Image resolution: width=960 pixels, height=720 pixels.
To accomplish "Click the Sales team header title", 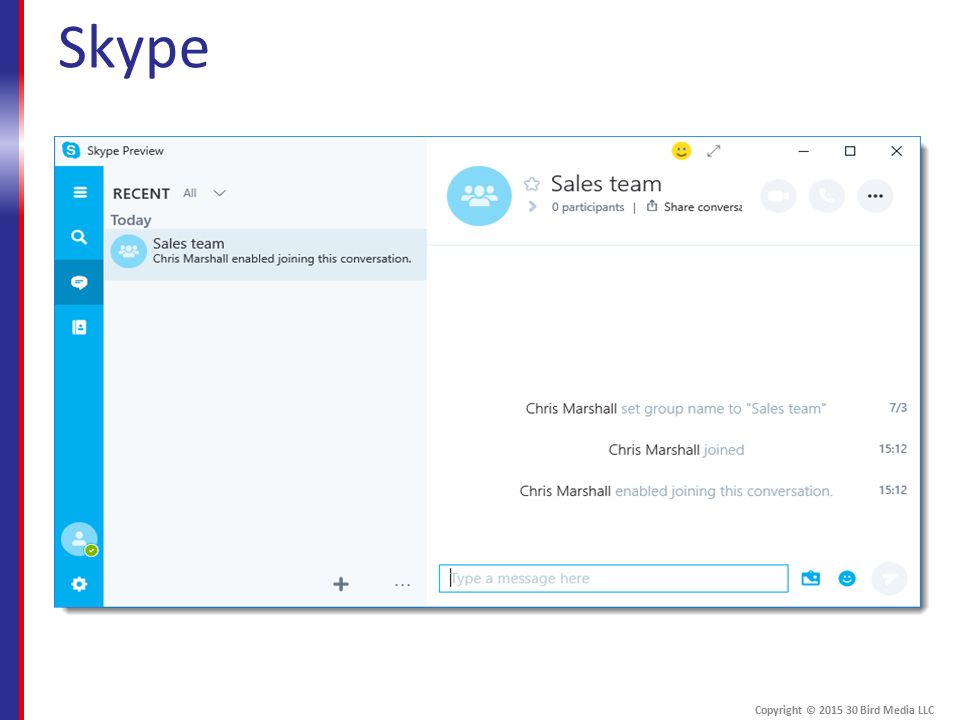I will coord(606,184).
